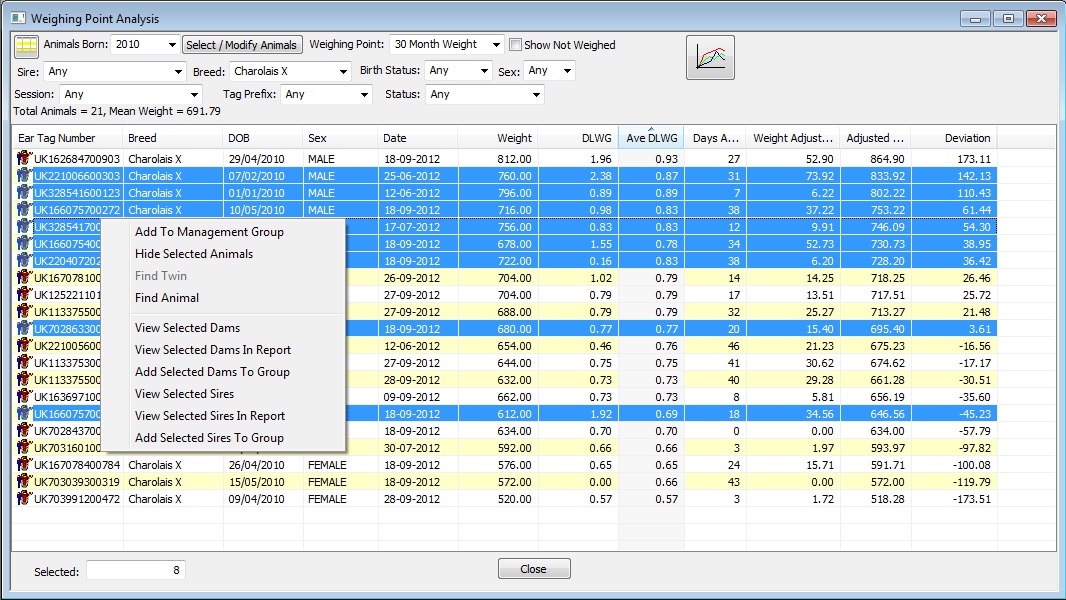1066x600 pixels.
Task: Choose View Selected Dams
Action: [187, 328]
